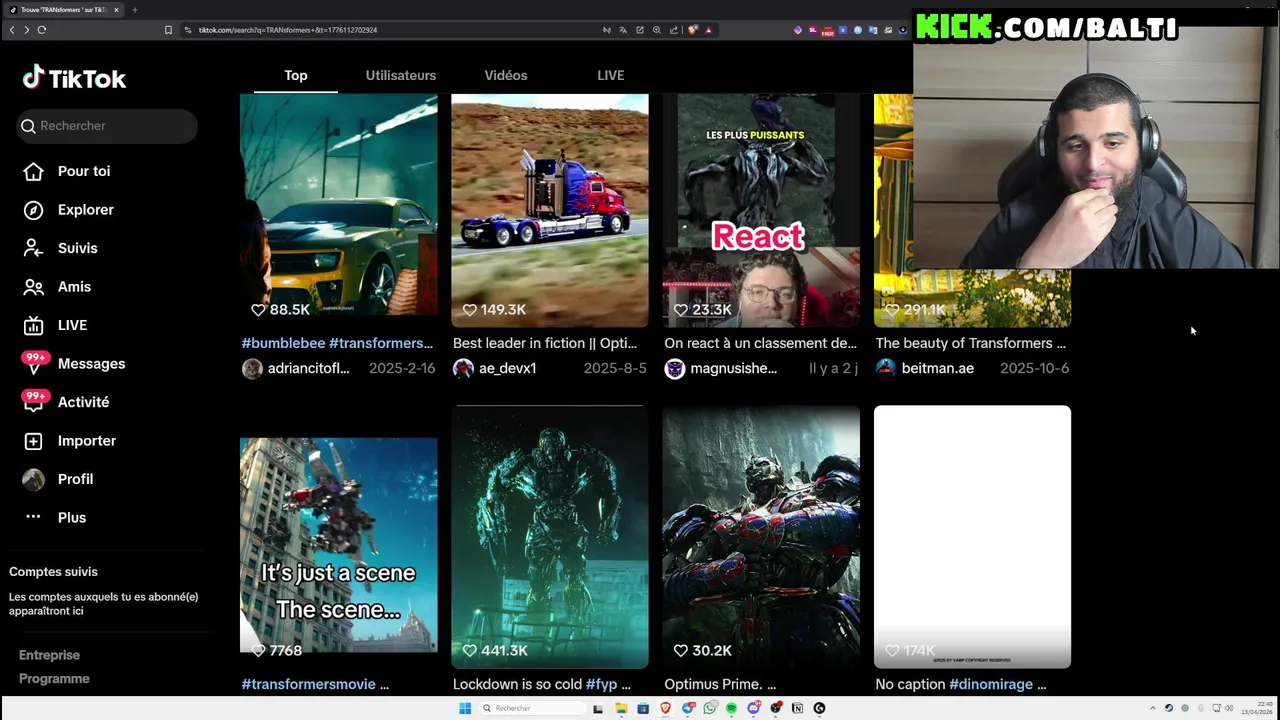Open a new browser tab
The width and height of the screenshot is (1280, 720).
134,10
